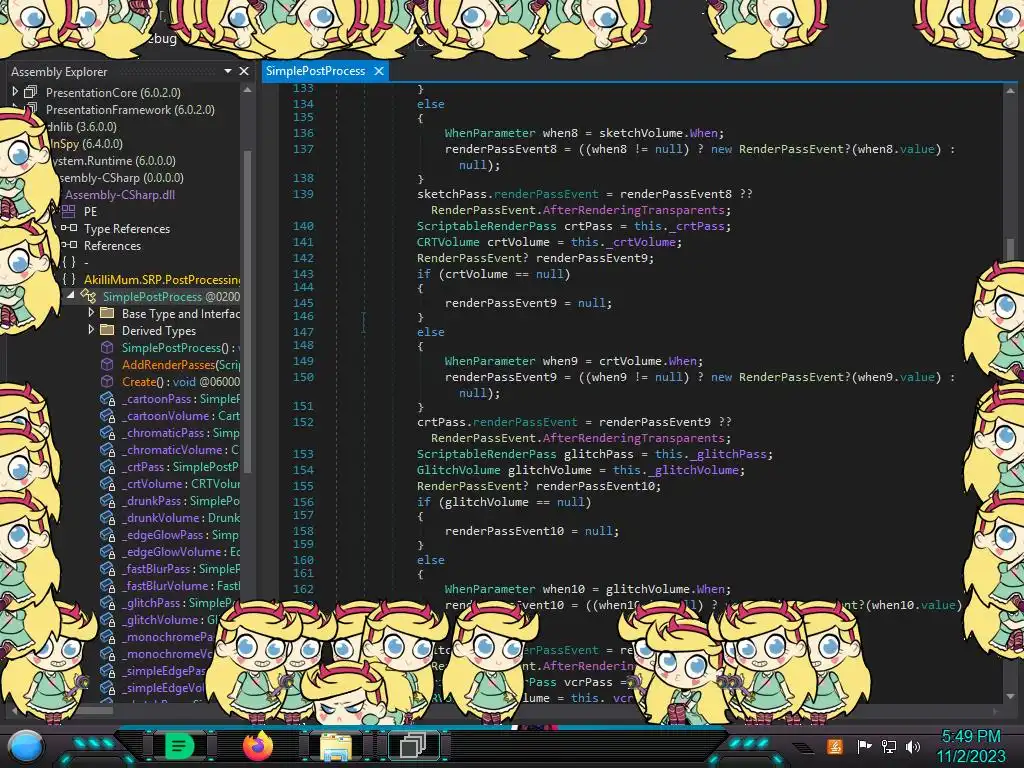Click the _edgeGlowPass field icon
This screenshot has width=1024, height=768.
coord(108,534)
